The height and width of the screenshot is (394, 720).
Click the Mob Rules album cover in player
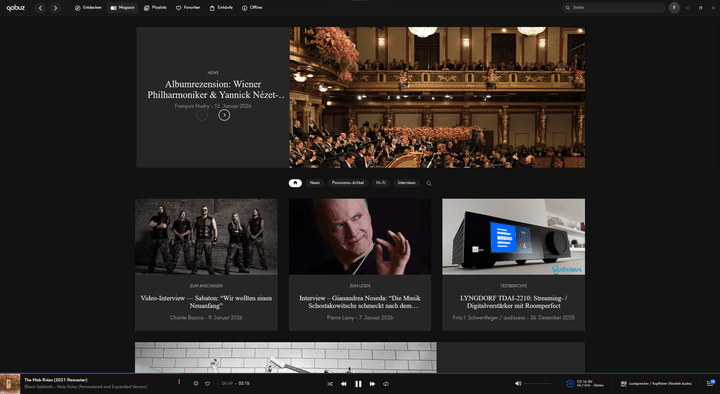coord(10,384)
